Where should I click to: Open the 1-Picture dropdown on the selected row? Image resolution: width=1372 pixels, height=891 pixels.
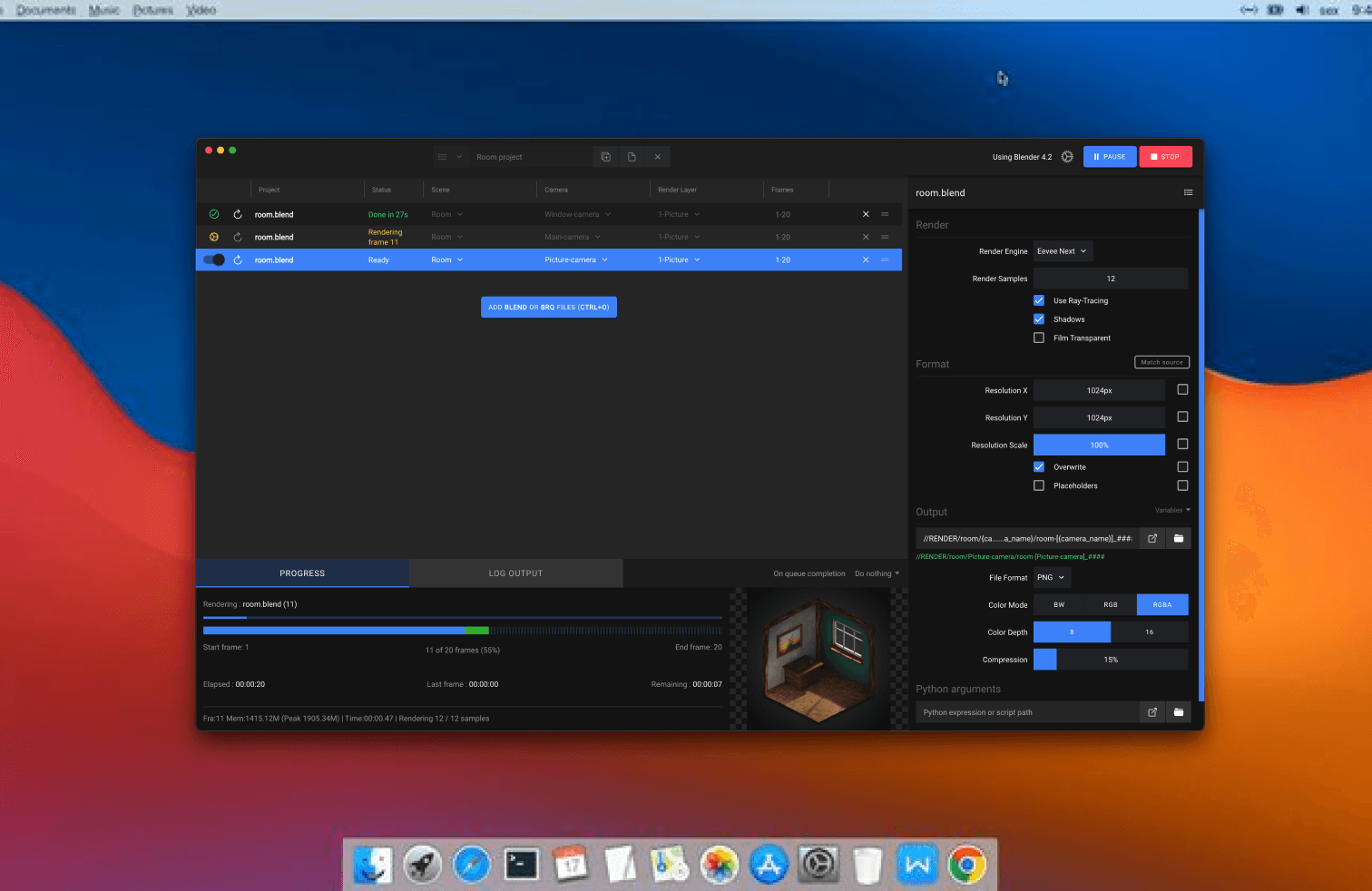(680, 259)
